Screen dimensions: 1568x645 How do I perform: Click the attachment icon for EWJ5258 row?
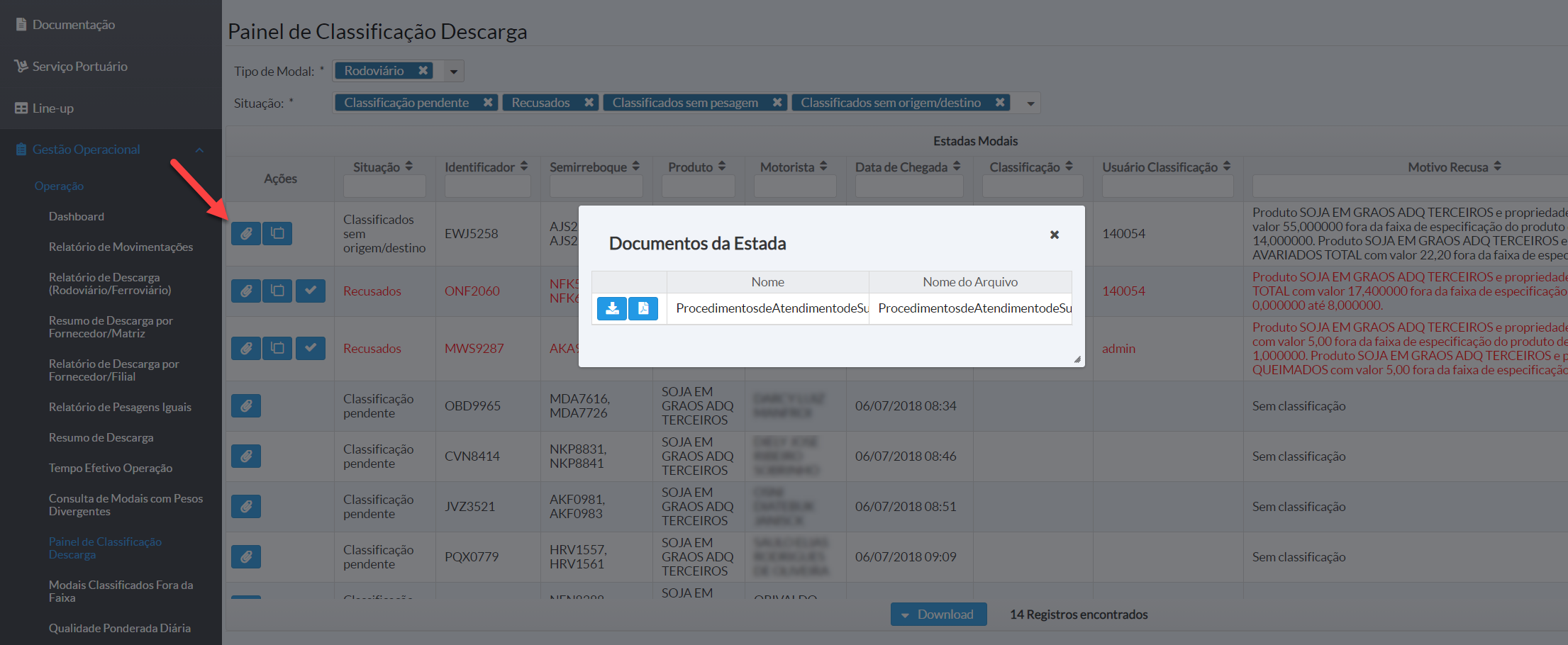(x=245, y=233)
